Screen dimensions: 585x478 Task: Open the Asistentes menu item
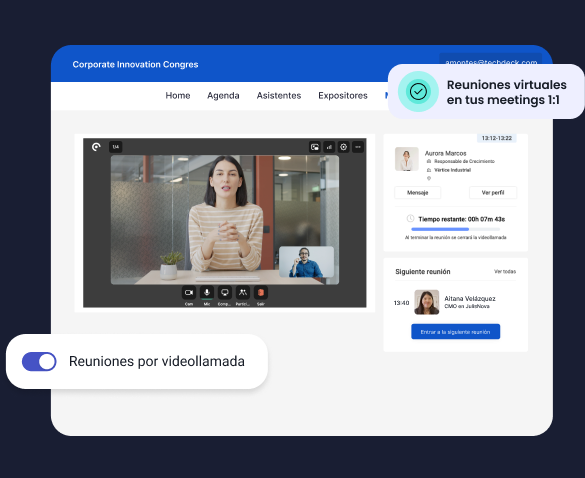[x=279, y=96]
